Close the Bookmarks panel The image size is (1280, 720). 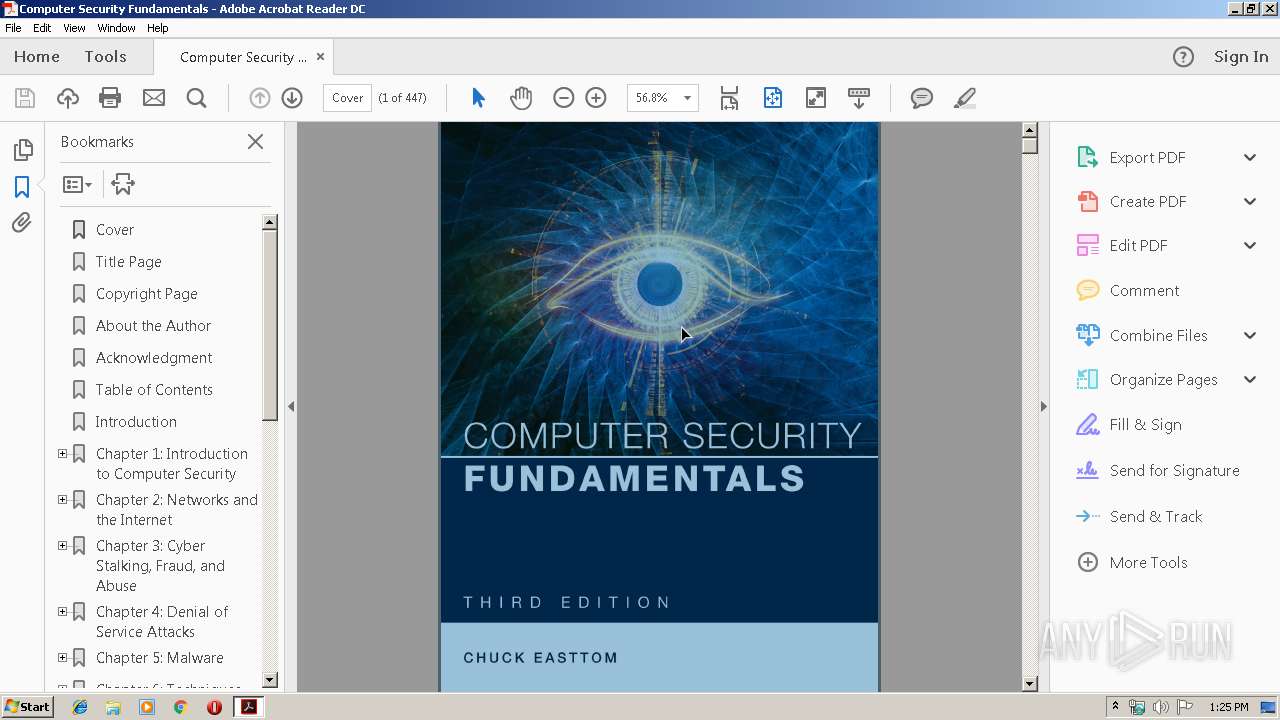(256, 142)
